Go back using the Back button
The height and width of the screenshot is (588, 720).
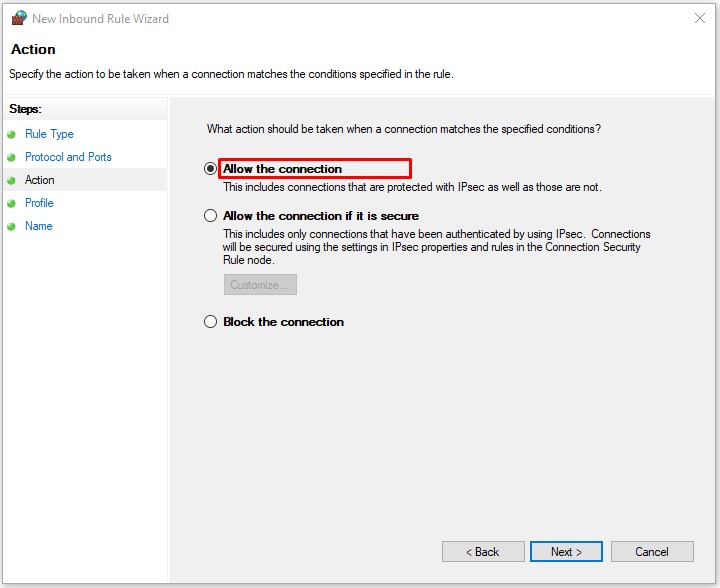(483, 552)
